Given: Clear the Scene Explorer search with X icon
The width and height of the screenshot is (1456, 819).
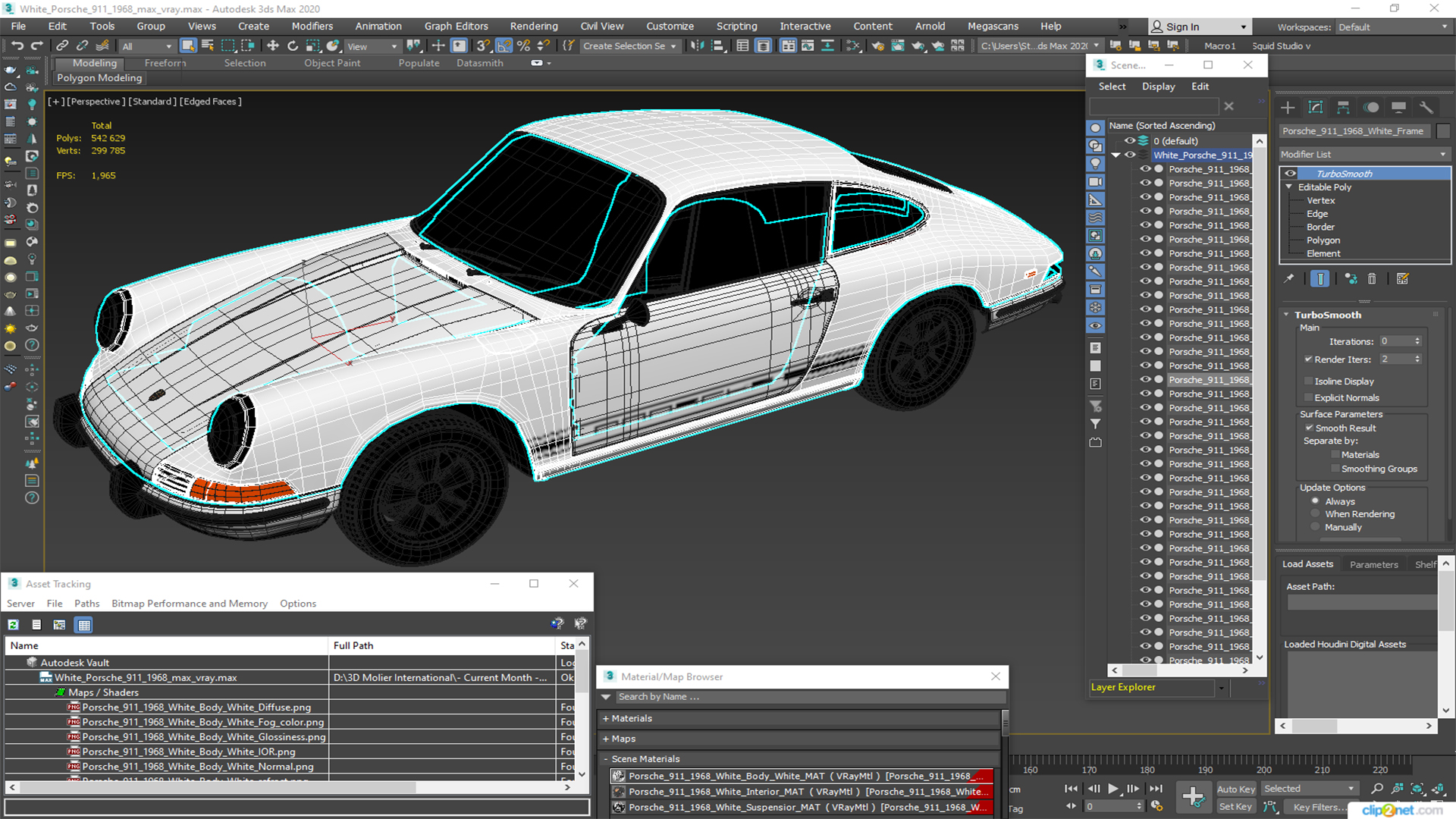Looking at the screenshot, I should [x=1229, y=106].
